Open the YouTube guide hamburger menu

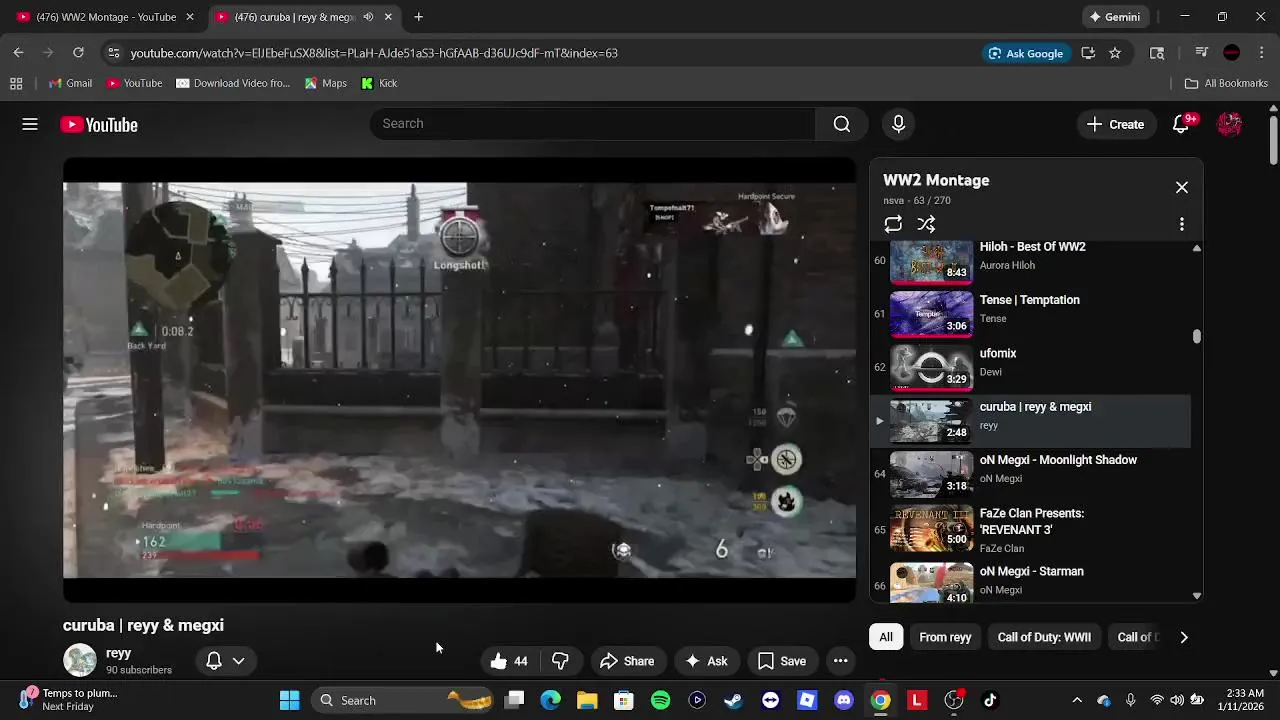coord(30,124)
